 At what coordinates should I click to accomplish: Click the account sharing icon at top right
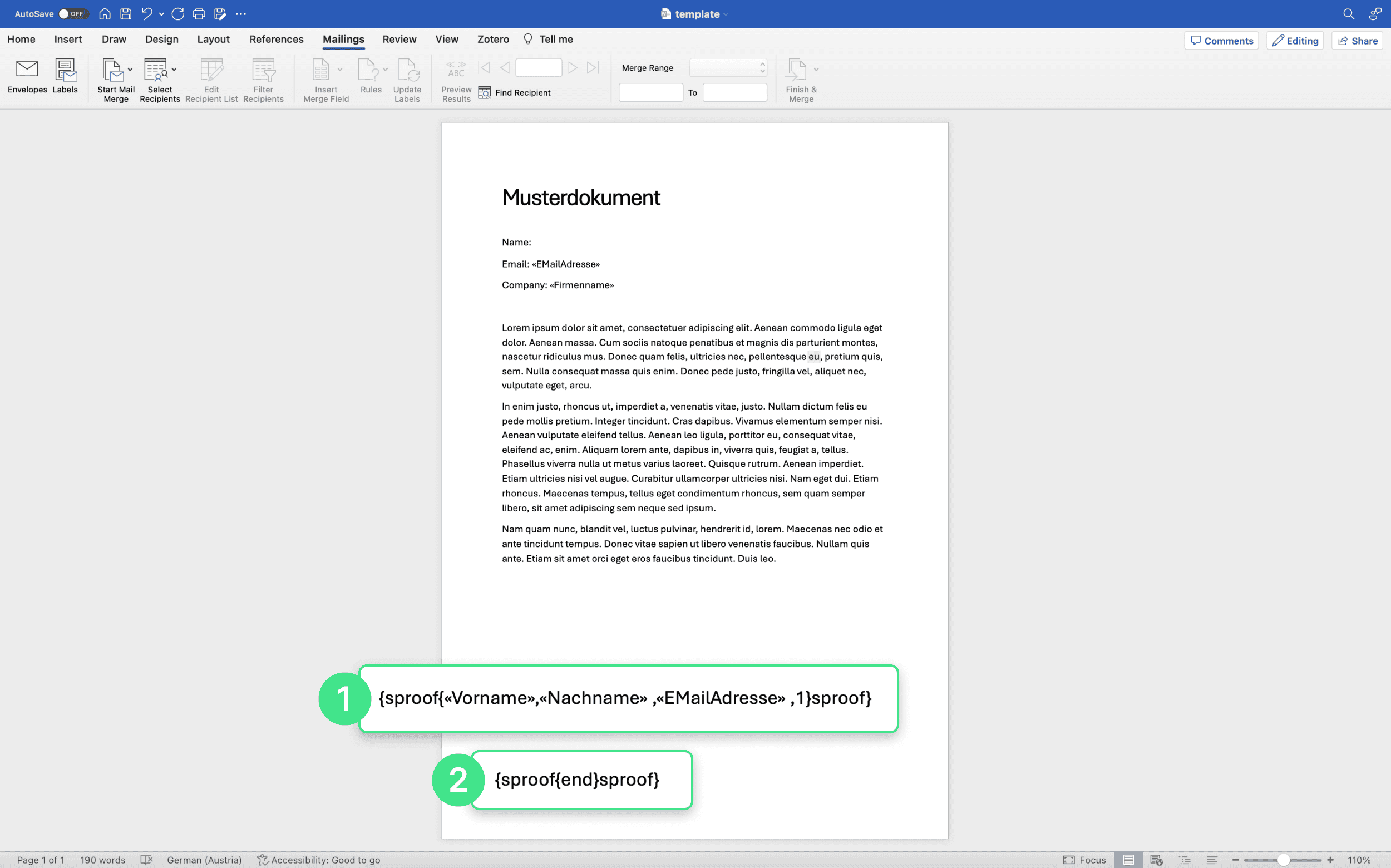click(x=1375, y=14)
